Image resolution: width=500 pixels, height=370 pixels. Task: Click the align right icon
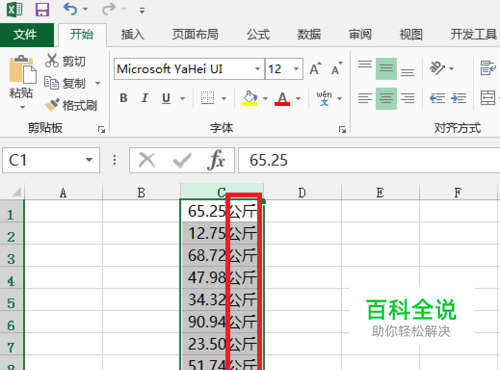407,98
